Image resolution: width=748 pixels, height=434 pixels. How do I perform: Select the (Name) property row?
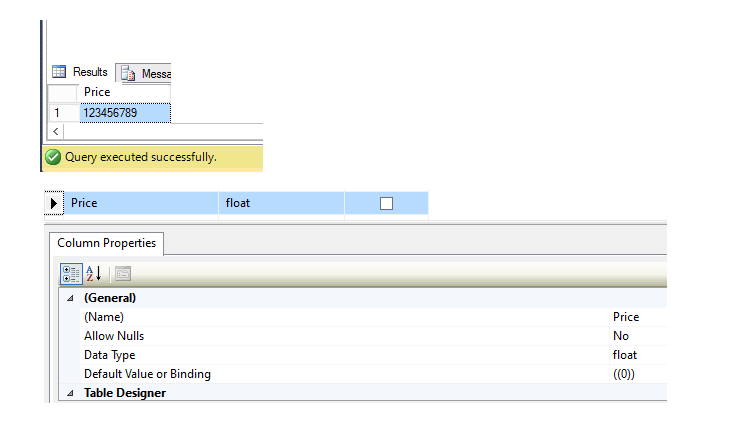click(x=374, y=317)
